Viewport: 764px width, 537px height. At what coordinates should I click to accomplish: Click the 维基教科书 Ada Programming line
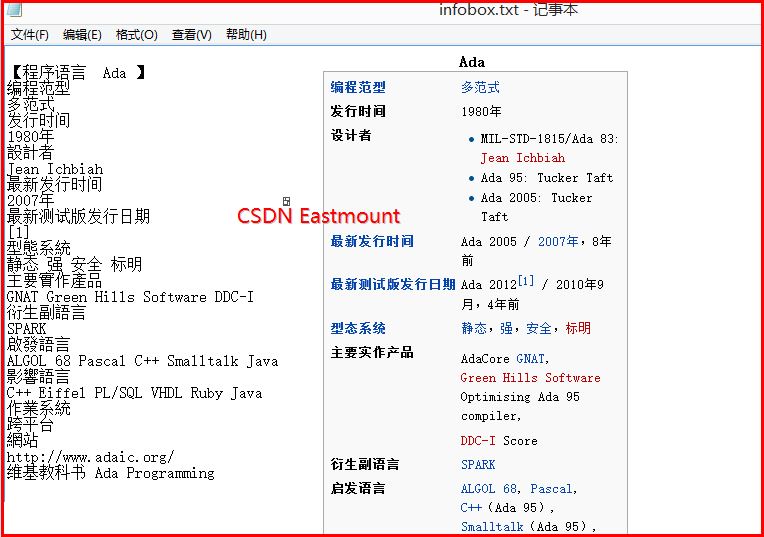point(111,473)
